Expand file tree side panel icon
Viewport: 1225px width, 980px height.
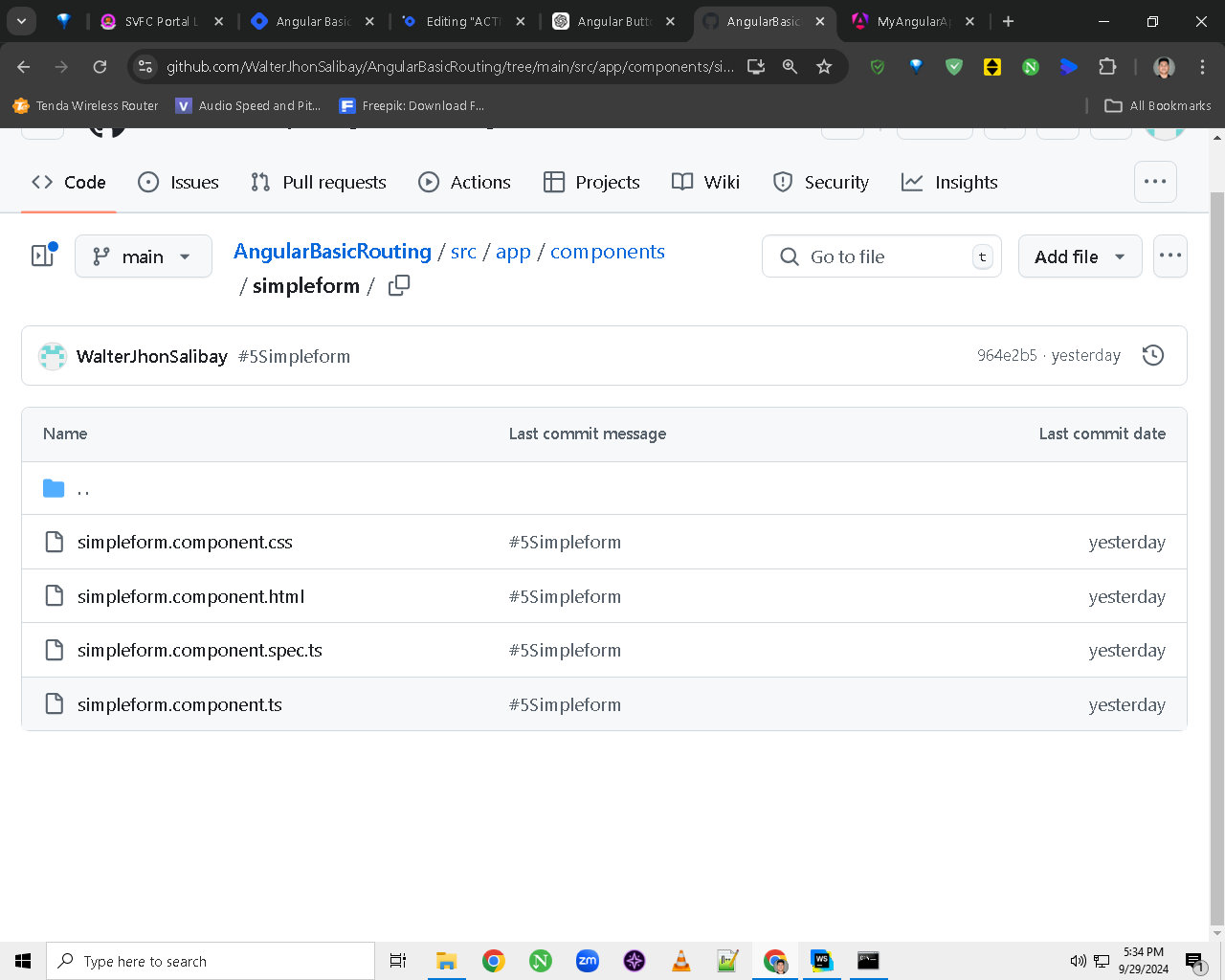[44, 255]
